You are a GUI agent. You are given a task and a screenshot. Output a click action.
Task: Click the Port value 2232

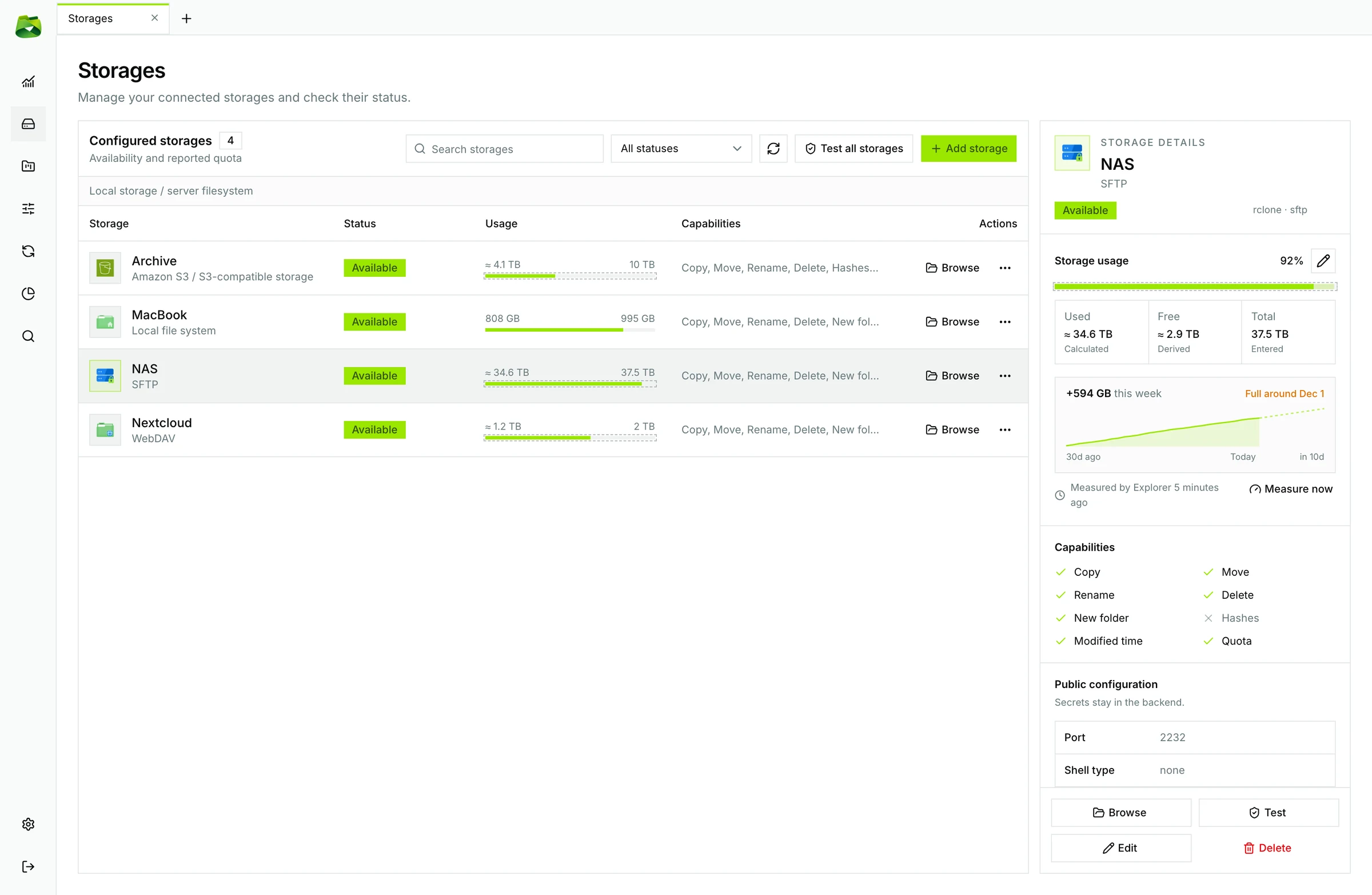point(1172,738)
